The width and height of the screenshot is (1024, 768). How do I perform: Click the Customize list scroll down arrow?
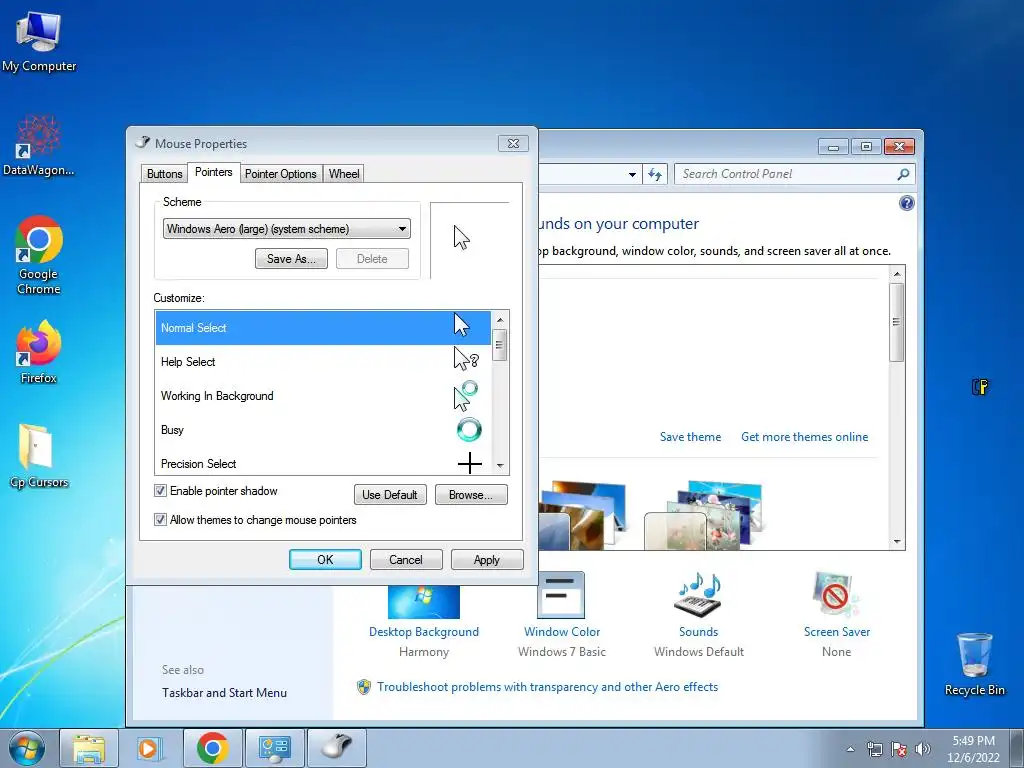[x=500, y=466]
